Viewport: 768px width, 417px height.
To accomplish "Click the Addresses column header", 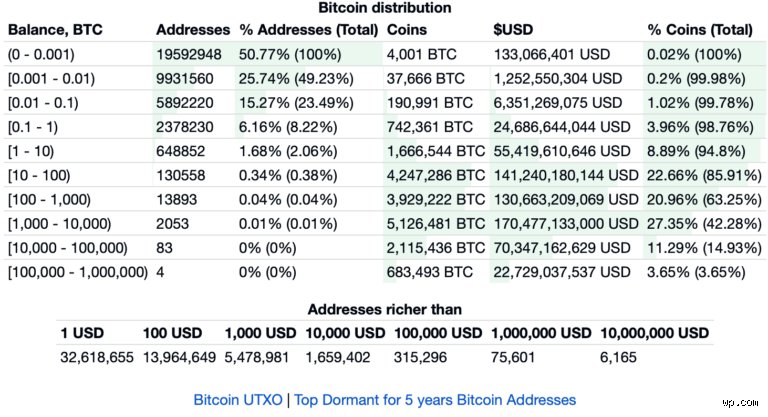I will pyautogui.click(x=193, y=30).
